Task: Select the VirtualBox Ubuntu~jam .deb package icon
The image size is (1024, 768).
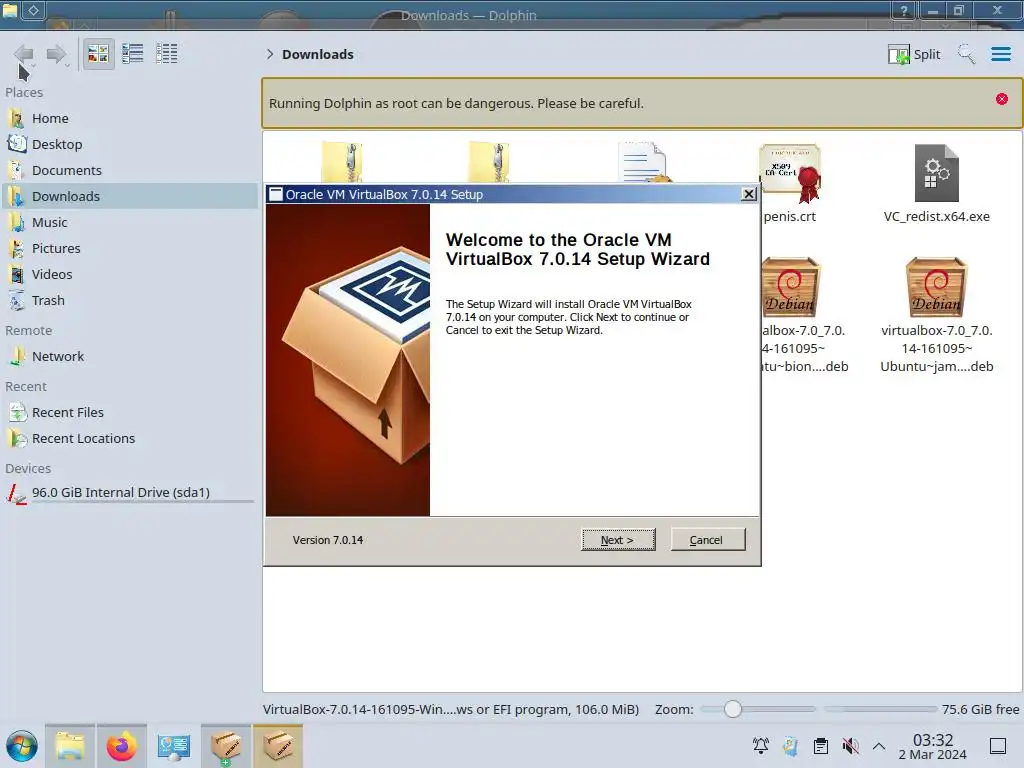Action: [936, 287]
